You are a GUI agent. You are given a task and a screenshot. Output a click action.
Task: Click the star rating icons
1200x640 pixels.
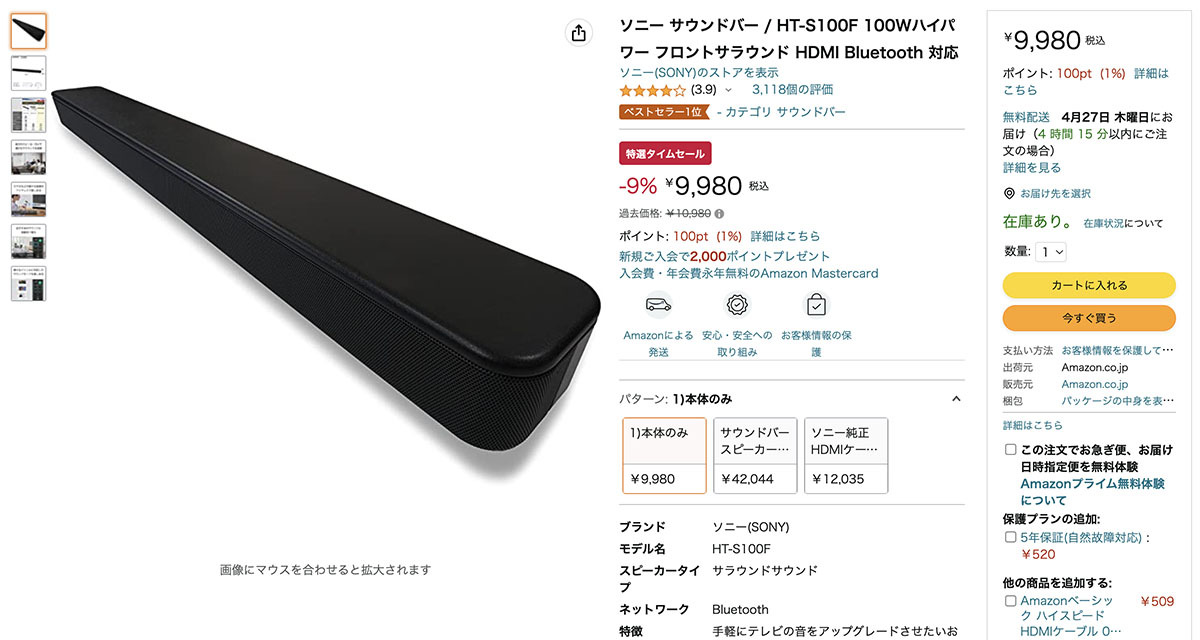click(x=653, y=90)
